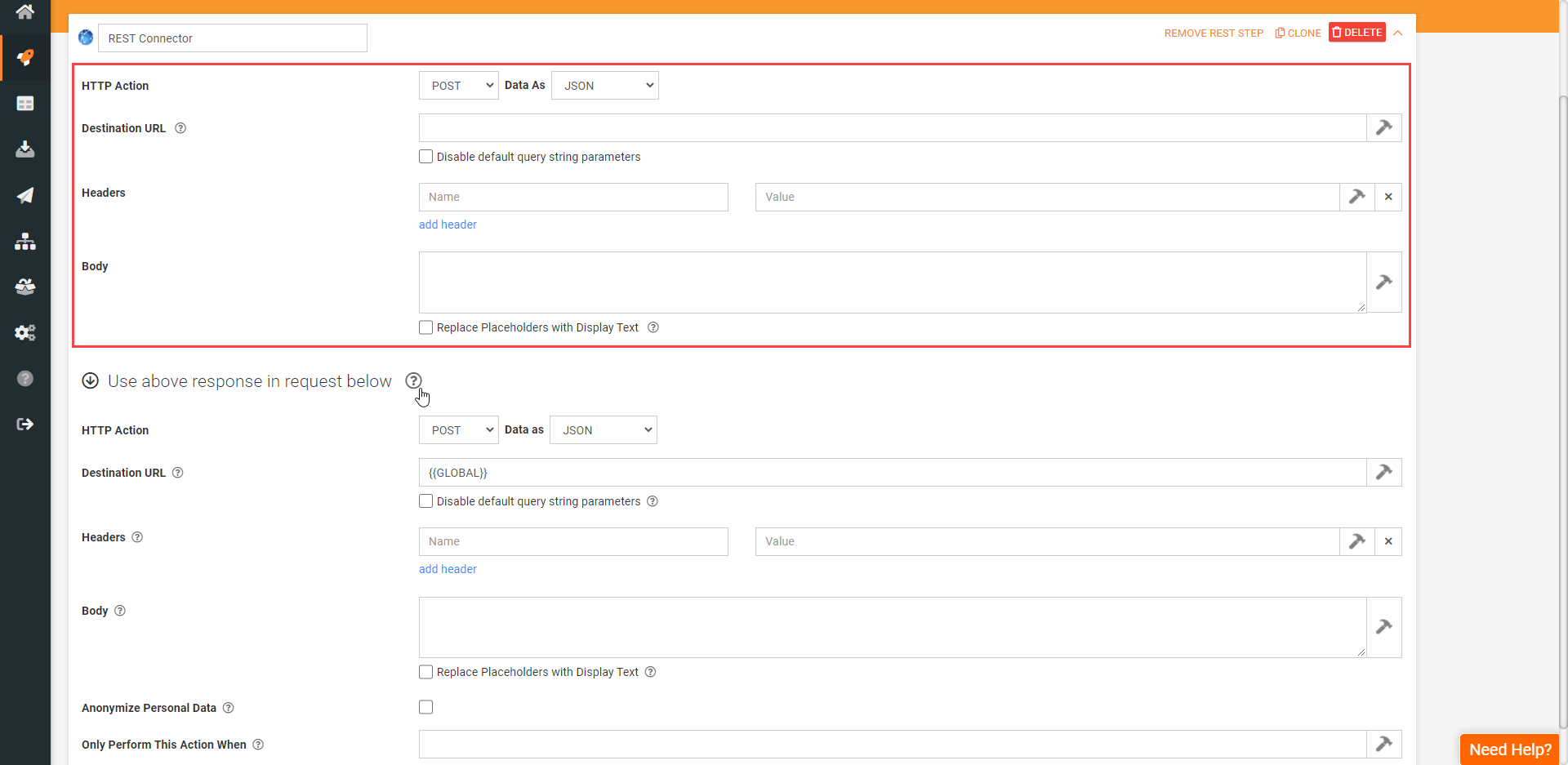This screenshot has width=1568, height=765.
Task: Click help icon next to Anonymize Personal Data
Action: 229,708
